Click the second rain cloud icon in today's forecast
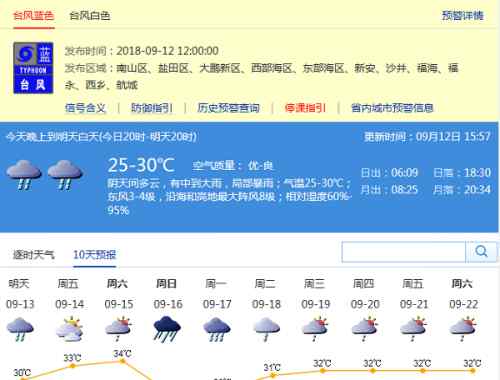Screen dimensions: 500x380 65,174
